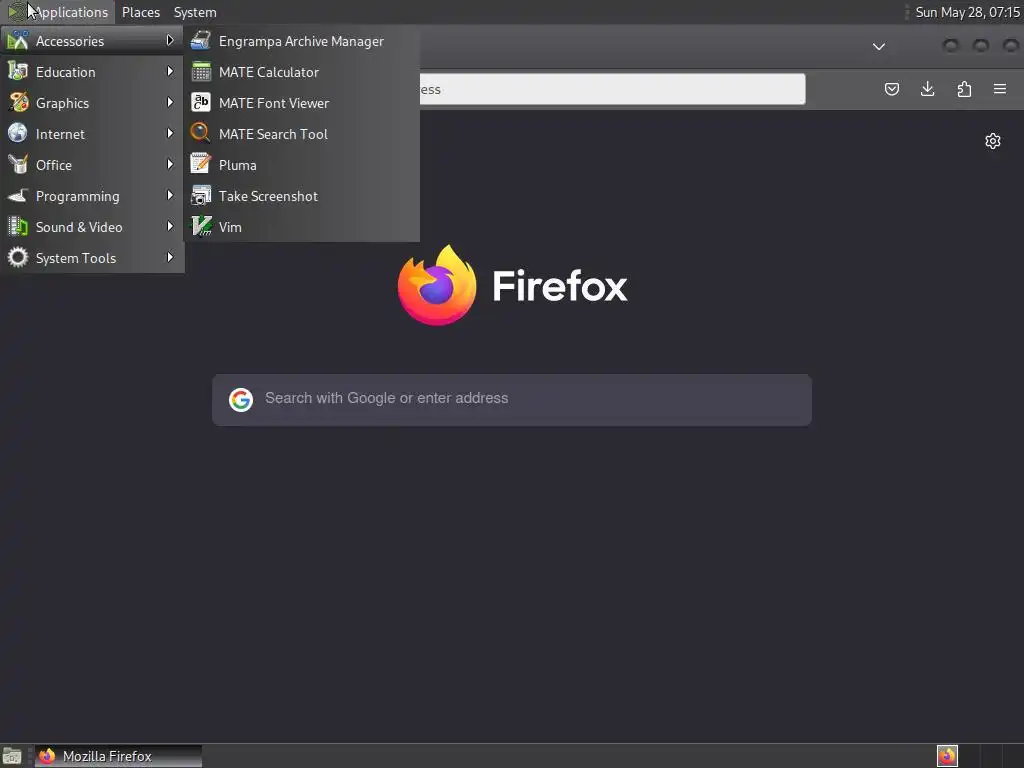1024x768 pixels.
Task: Expand Graphics submenu arrow
Action: [x=170, y=103]
